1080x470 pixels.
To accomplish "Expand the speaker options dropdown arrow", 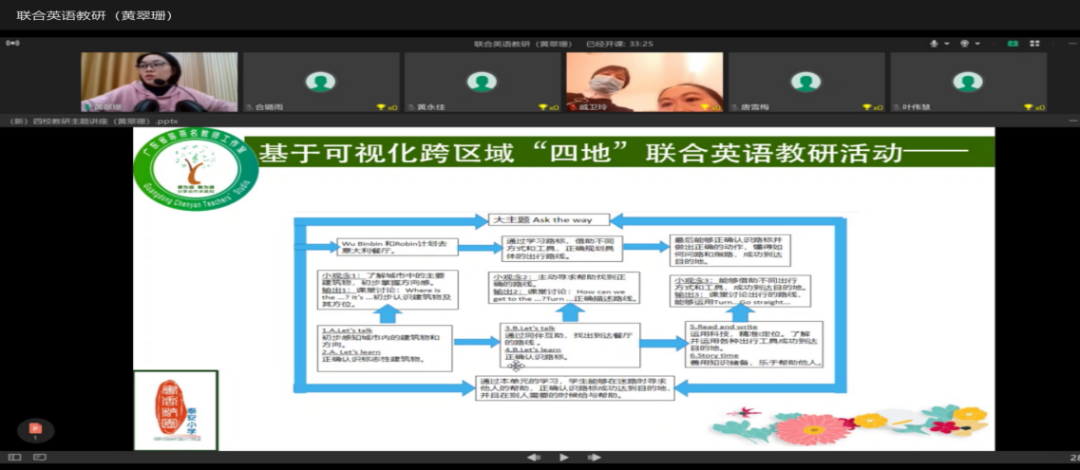I will (x=975, y=44).
